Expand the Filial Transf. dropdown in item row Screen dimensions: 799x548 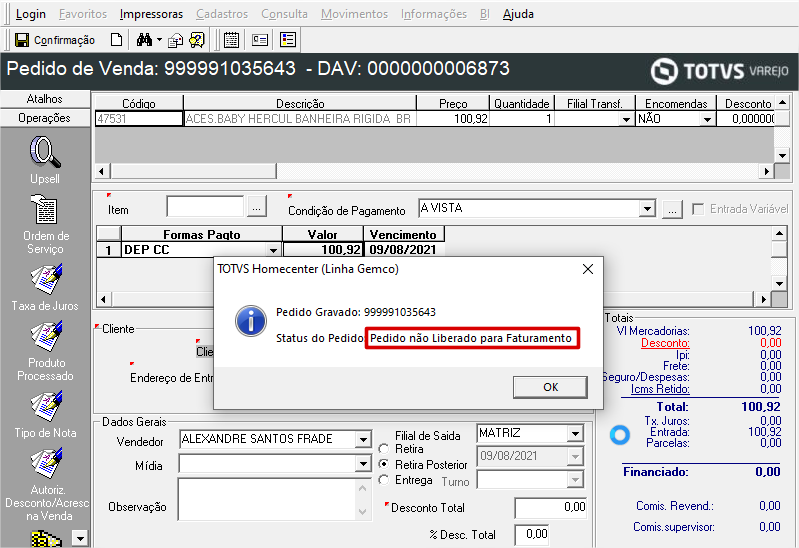coord(626,119)
